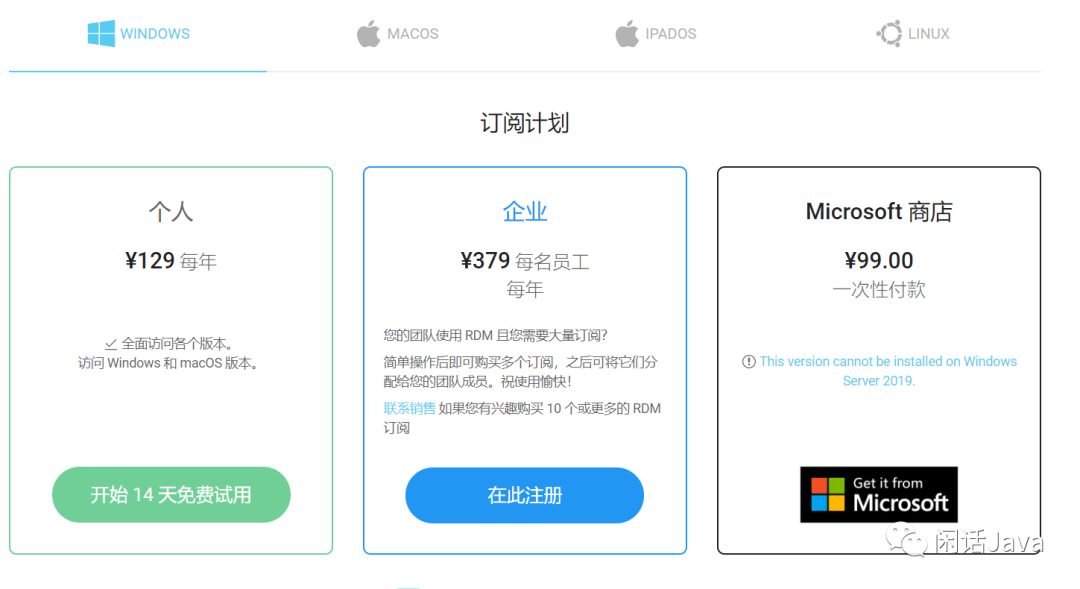Image resolution: width=1080 pixels, height=589 pixels.
Task: Click the 在此注册 register button
Action: tap(524, 495)
